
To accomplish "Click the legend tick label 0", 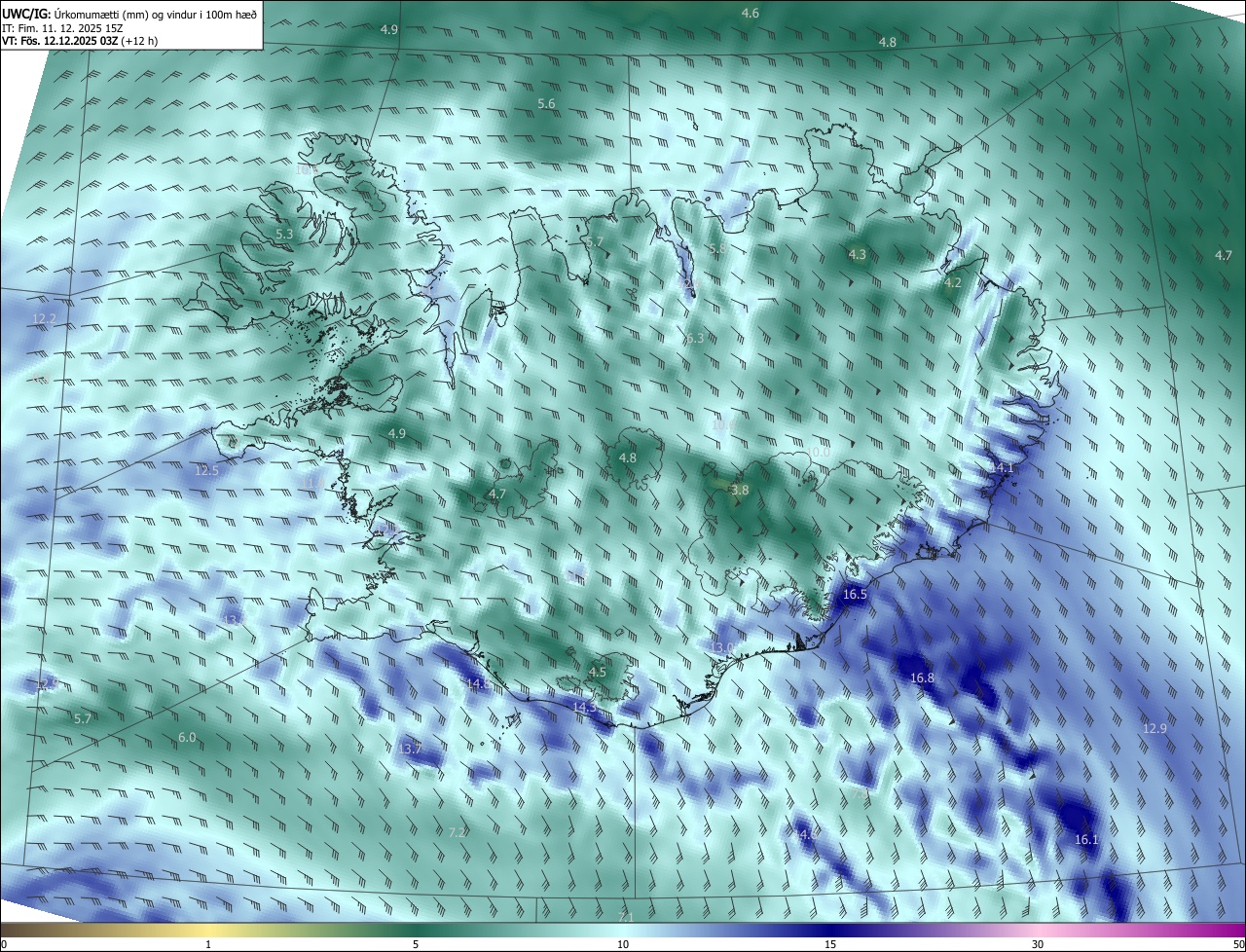I will (x=4, y=944).
